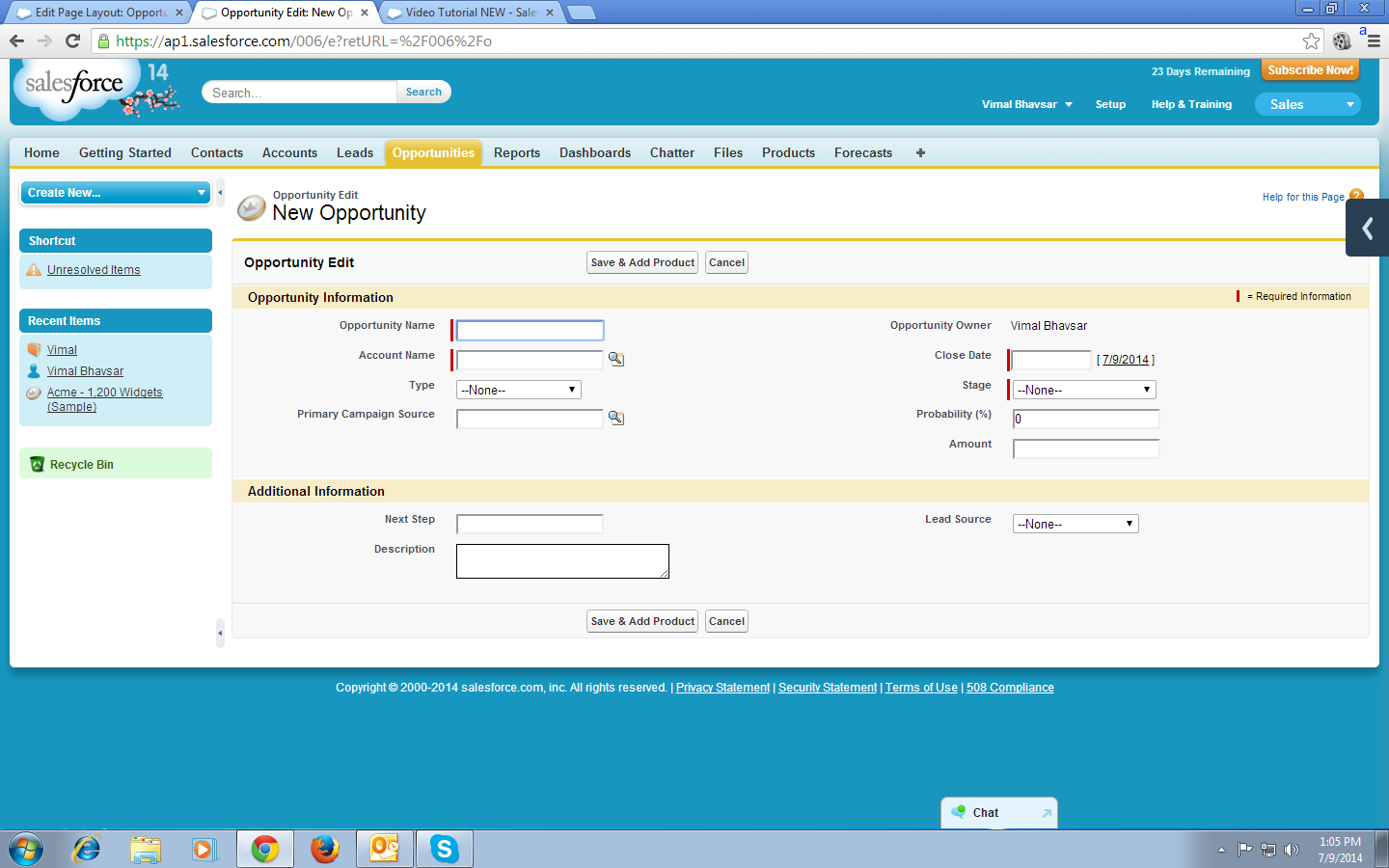The width and height of the screenshot is (1389, 868).
Task: Click the browser address bar URL
Action: tap(304, 41)
